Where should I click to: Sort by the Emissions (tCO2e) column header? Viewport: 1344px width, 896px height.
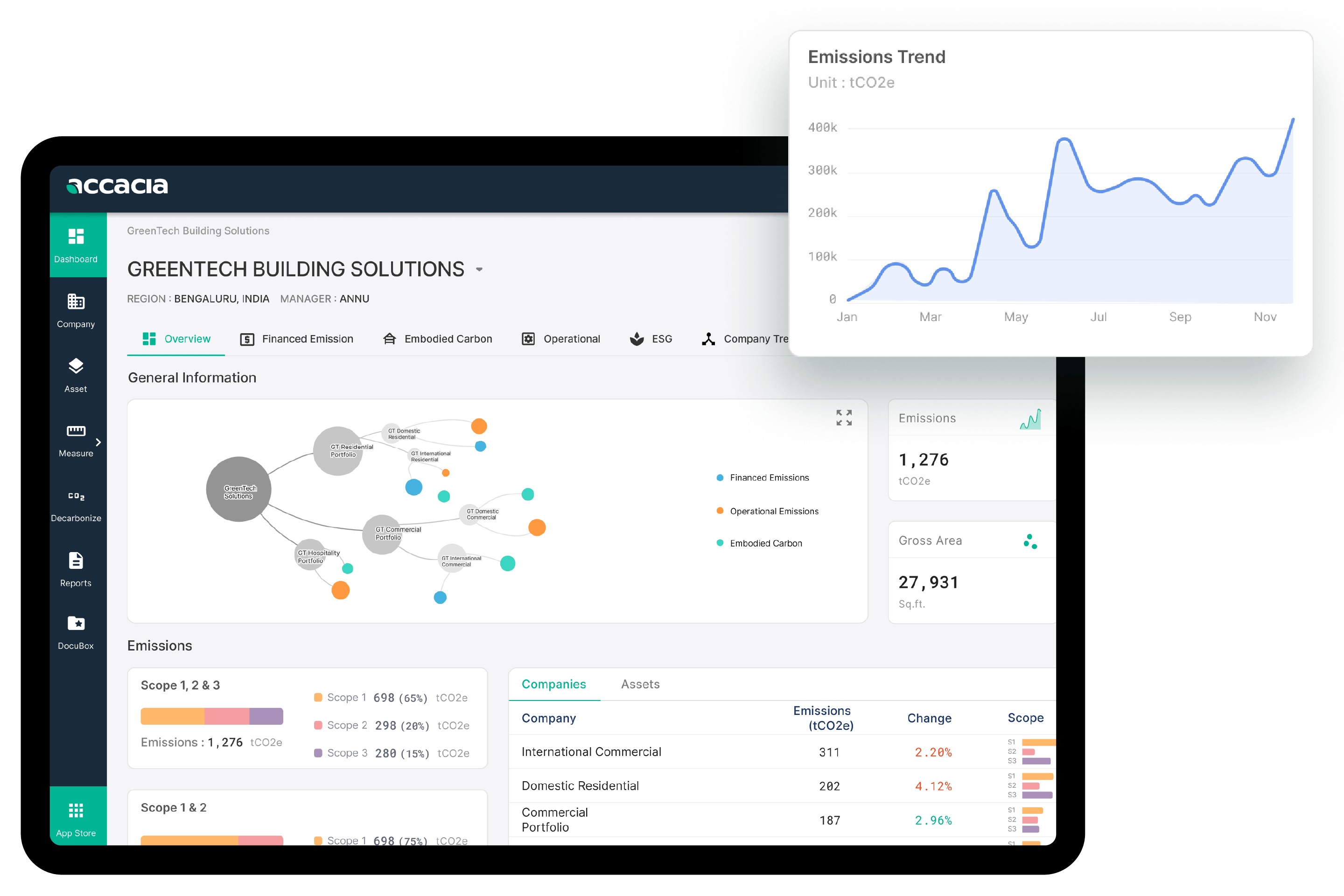[823, 718]
